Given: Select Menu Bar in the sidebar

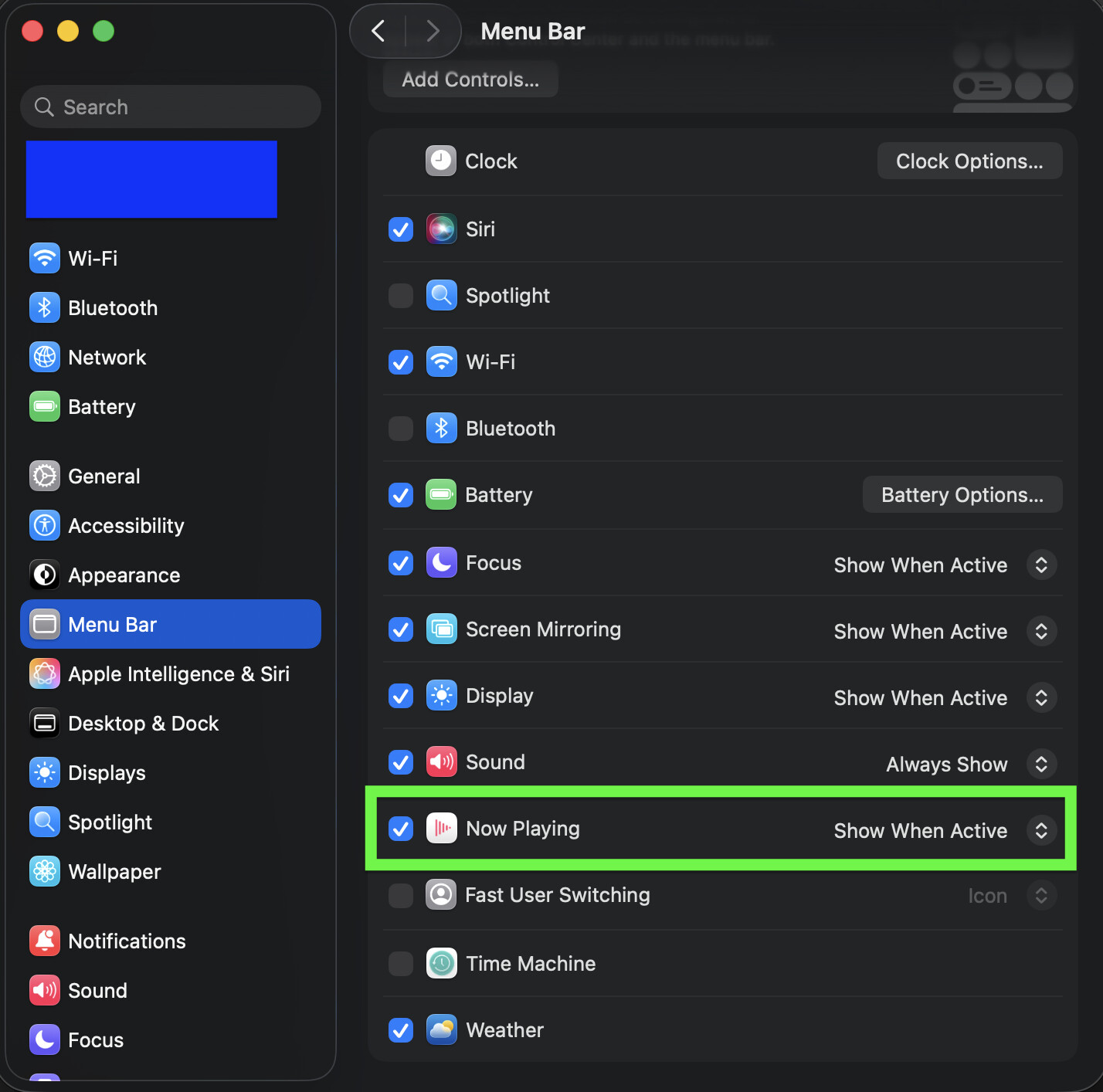Looking at the screenshot, I should click(x=171, y=624).
